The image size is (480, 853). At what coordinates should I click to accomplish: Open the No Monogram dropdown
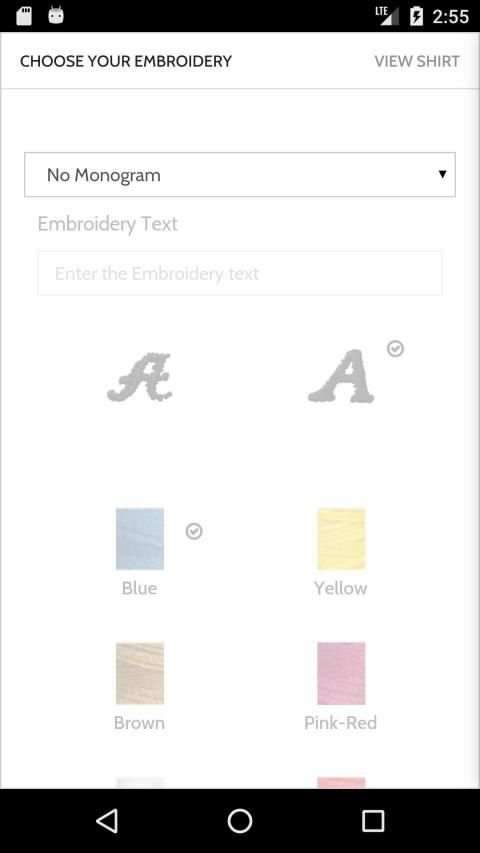click(x=240, y=175)
